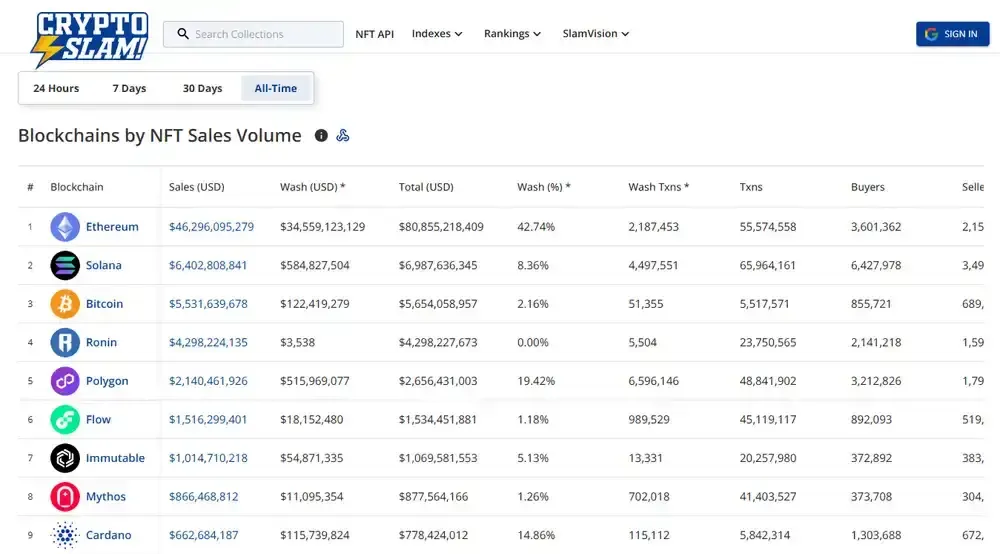Sort by the Buyers column header
Screen dimensions: 1000x554
click(867, 187)
